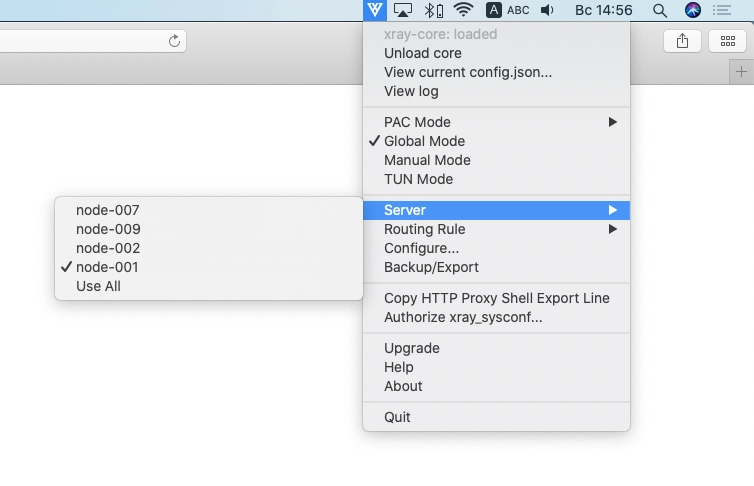Expand the PAC Mode submenu

tap(496, 122)
